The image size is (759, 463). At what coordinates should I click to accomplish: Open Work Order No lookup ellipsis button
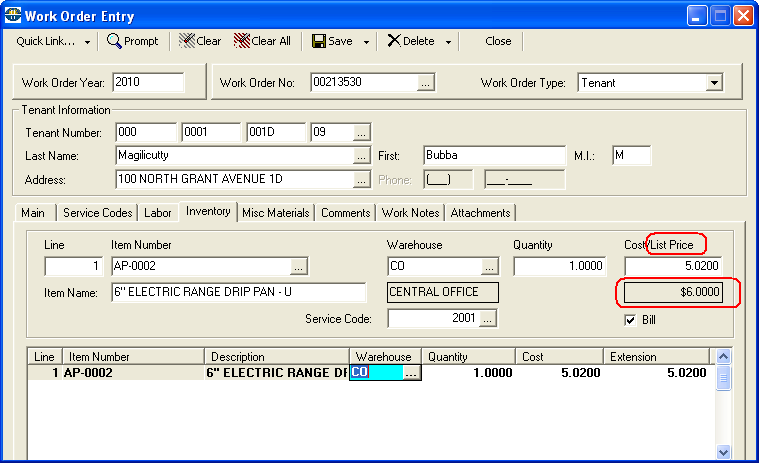tap(426, 83)
